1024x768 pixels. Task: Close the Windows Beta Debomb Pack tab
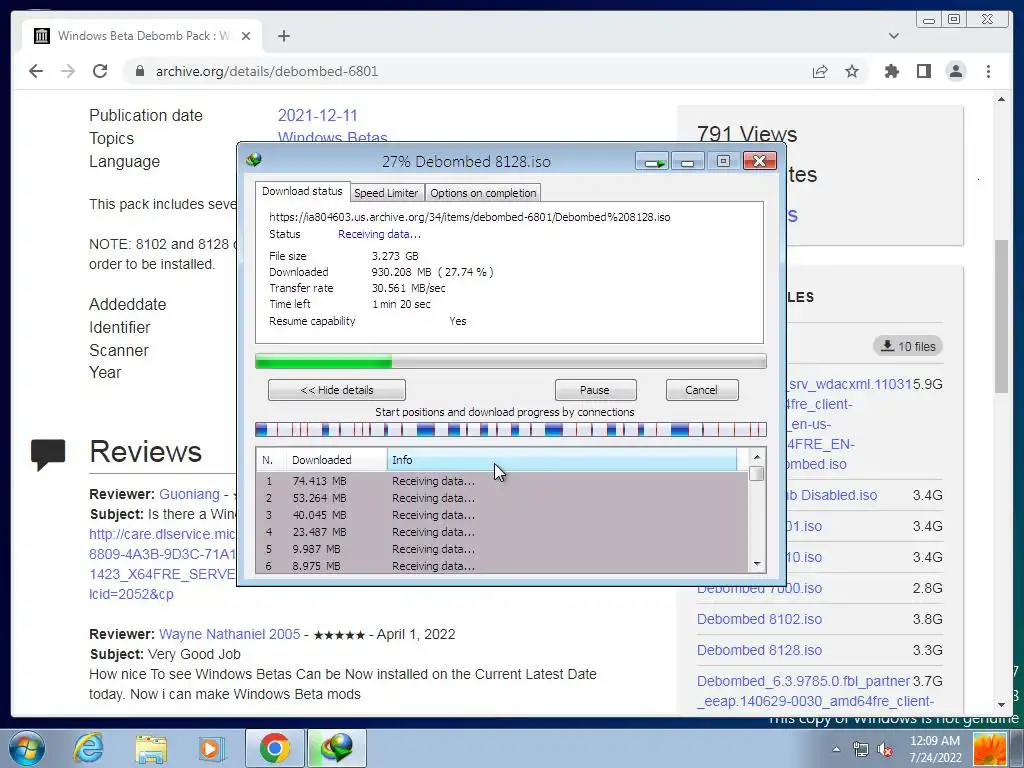(246, 36)
